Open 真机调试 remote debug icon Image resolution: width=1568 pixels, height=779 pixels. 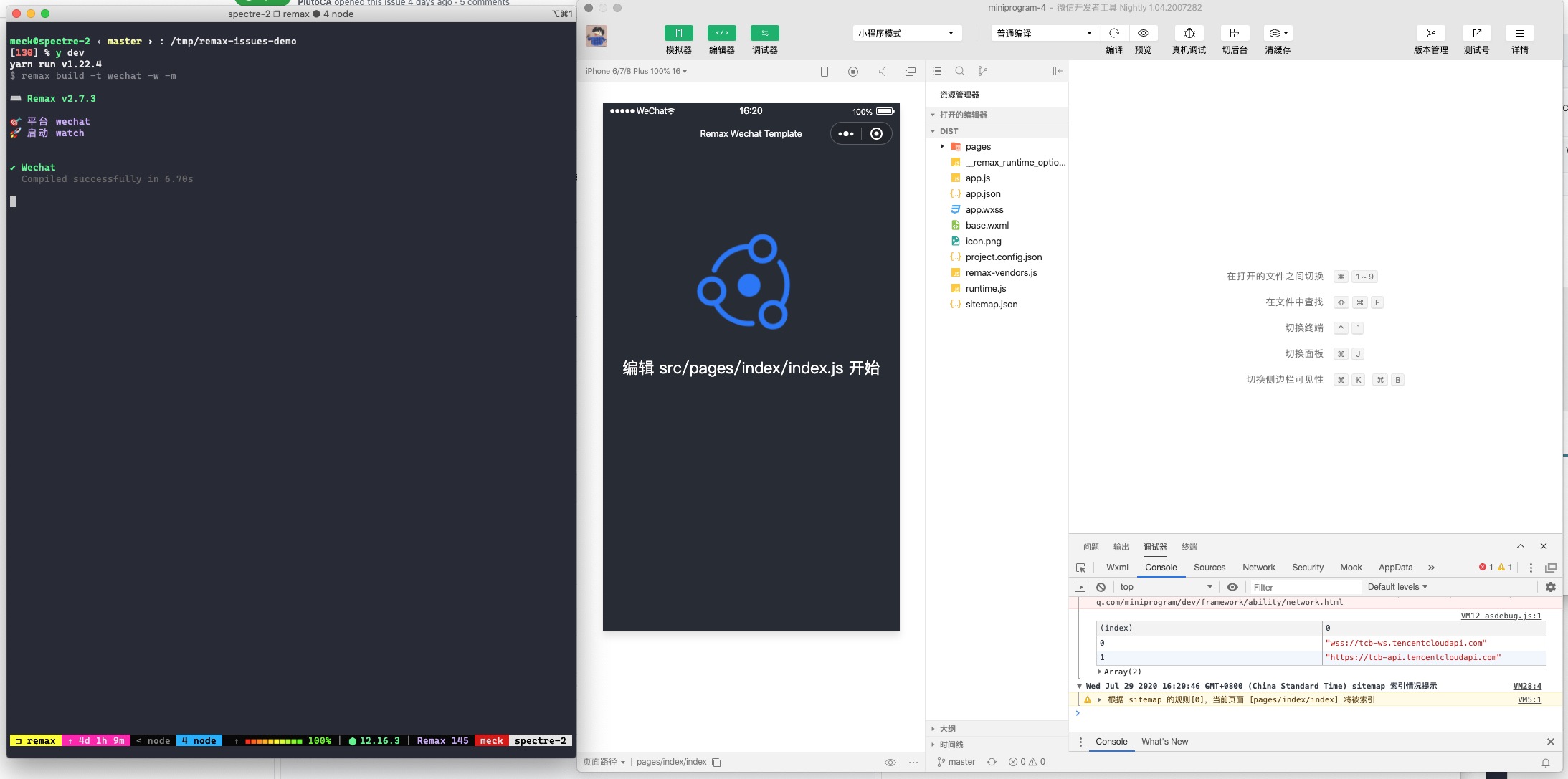tap(1189, 33)
